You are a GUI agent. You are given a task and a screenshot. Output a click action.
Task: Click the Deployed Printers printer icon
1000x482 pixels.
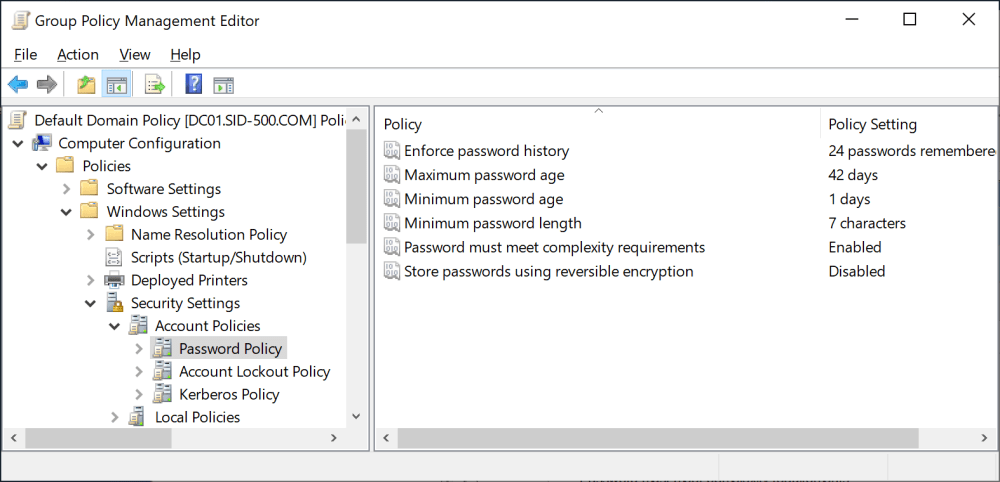coord(114,280)
